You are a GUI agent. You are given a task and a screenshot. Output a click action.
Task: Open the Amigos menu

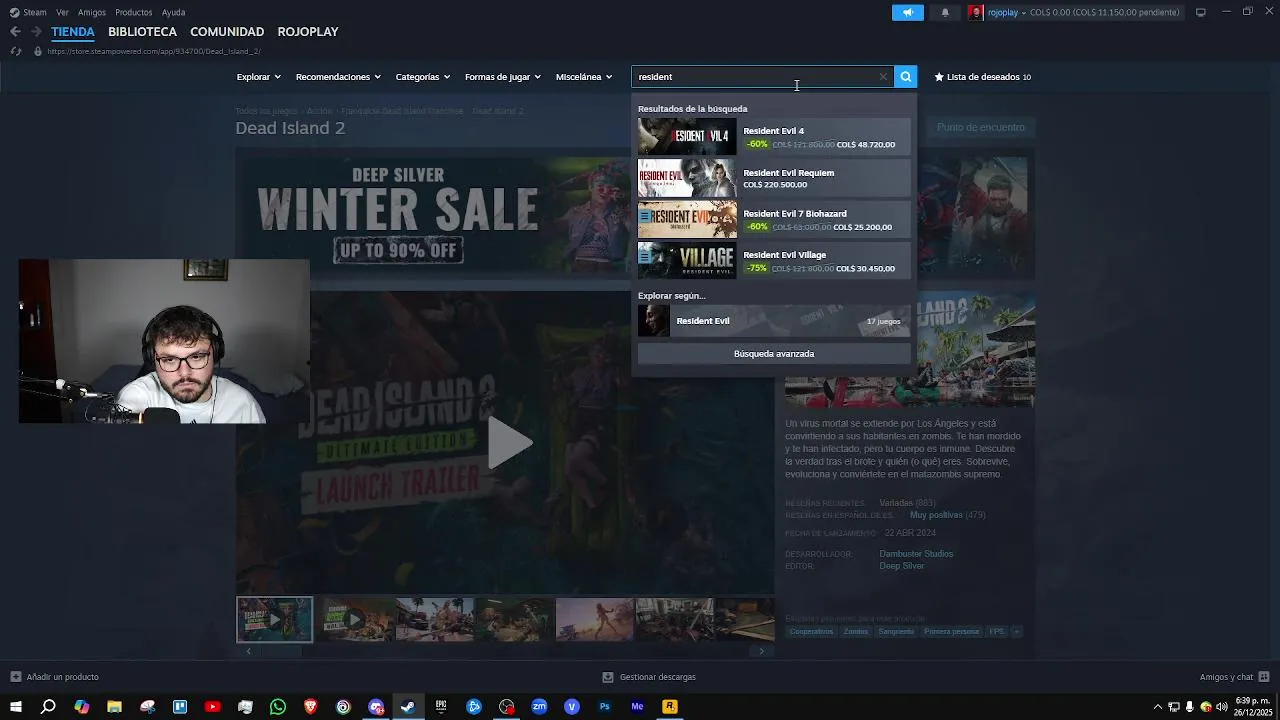tap(92, 12)
